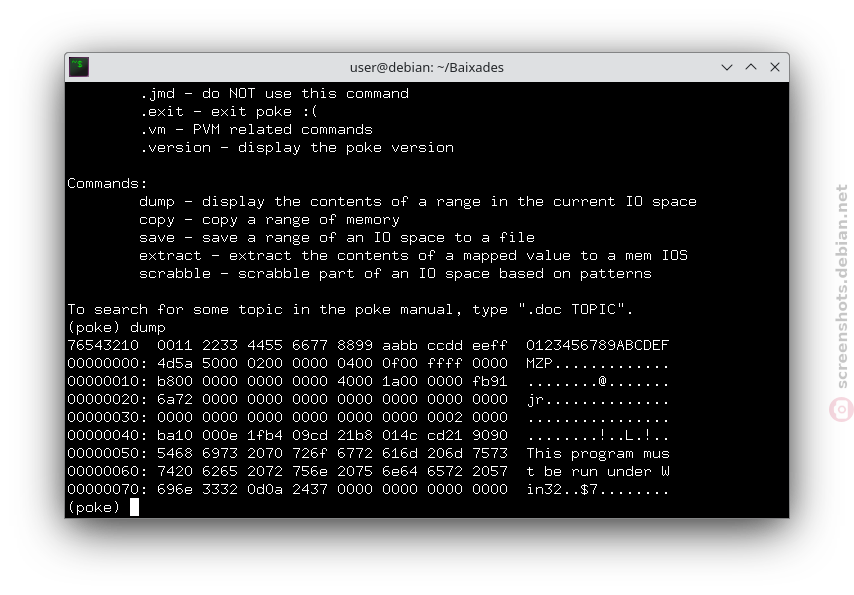Click the '.vm - PVM related commands' line
854x595 pixels.
coord(256,130)
